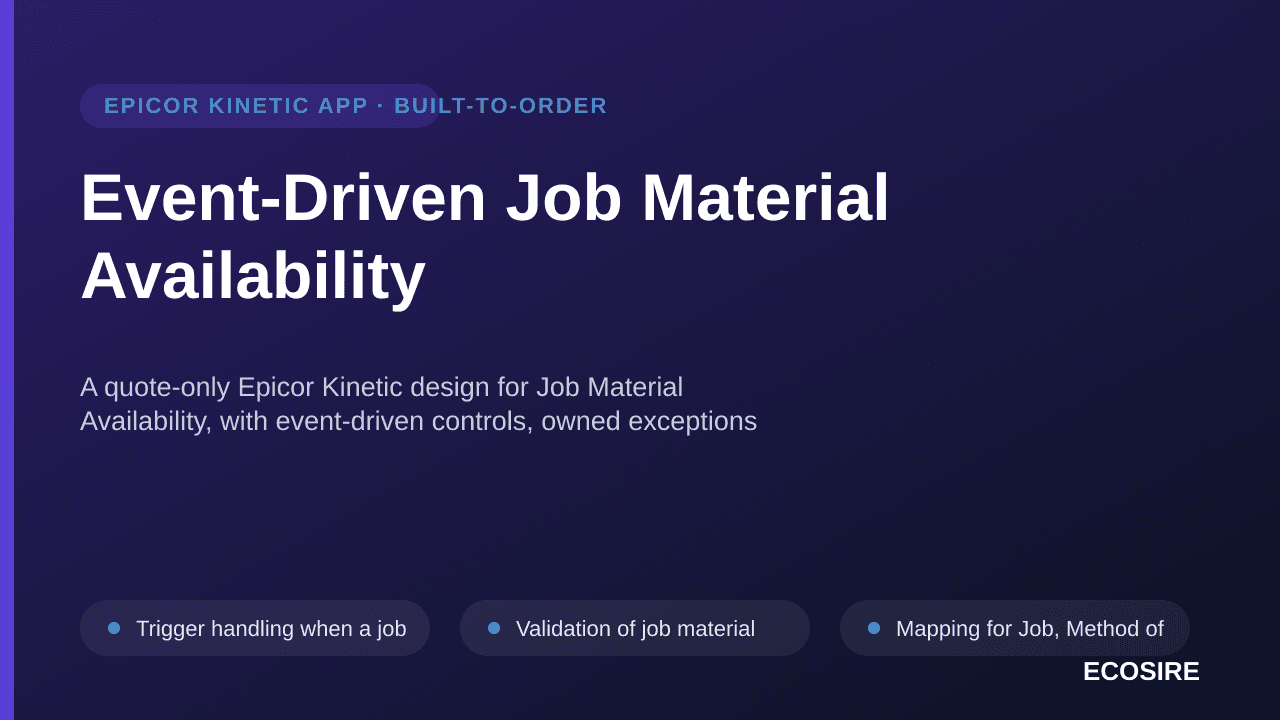Select the 'Validation of job material' pill
The width and height of the screenshot is (1280, 720).
tap(635, 628)
